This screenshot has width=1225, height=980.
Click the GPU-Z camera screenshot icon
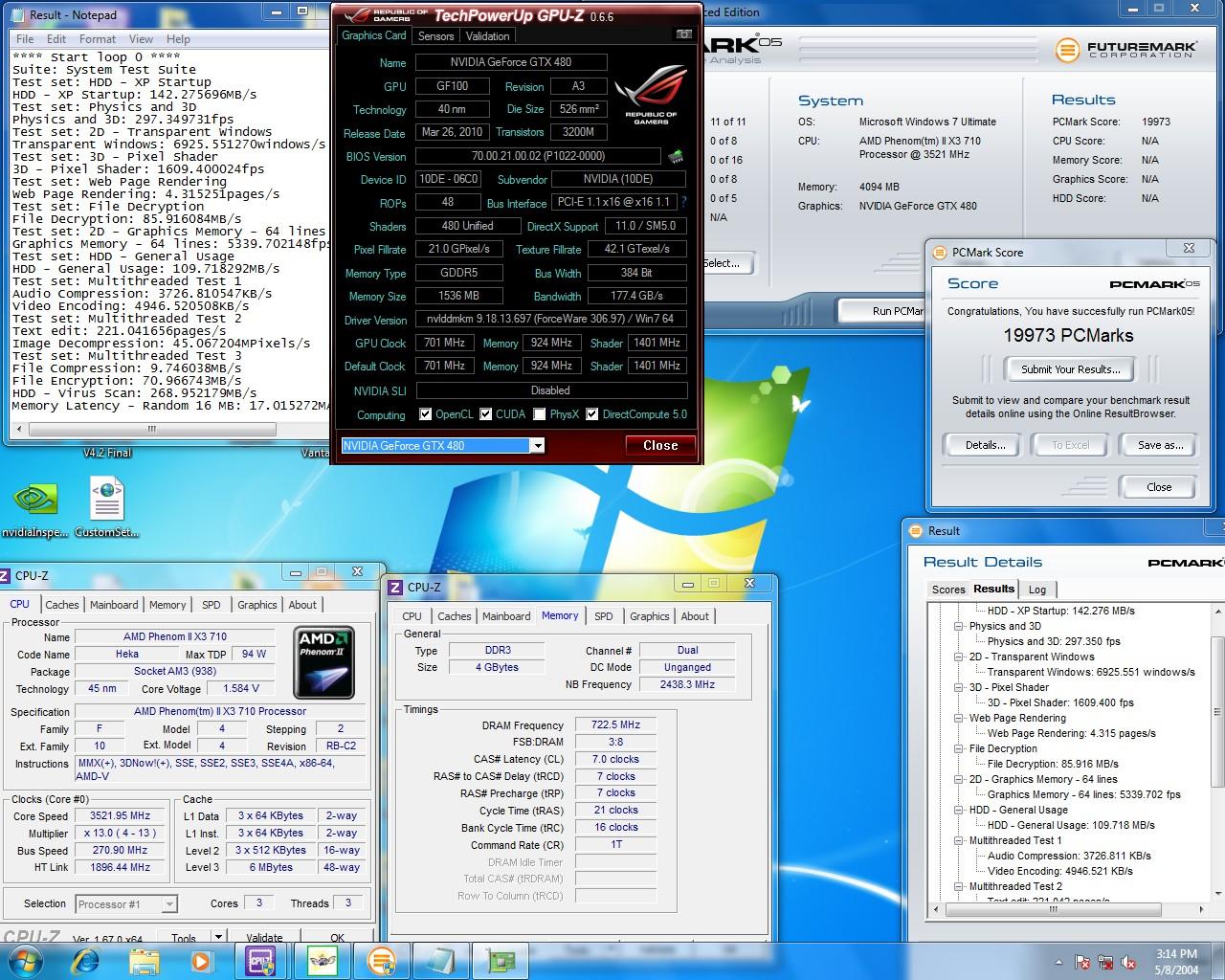point(683,34)
